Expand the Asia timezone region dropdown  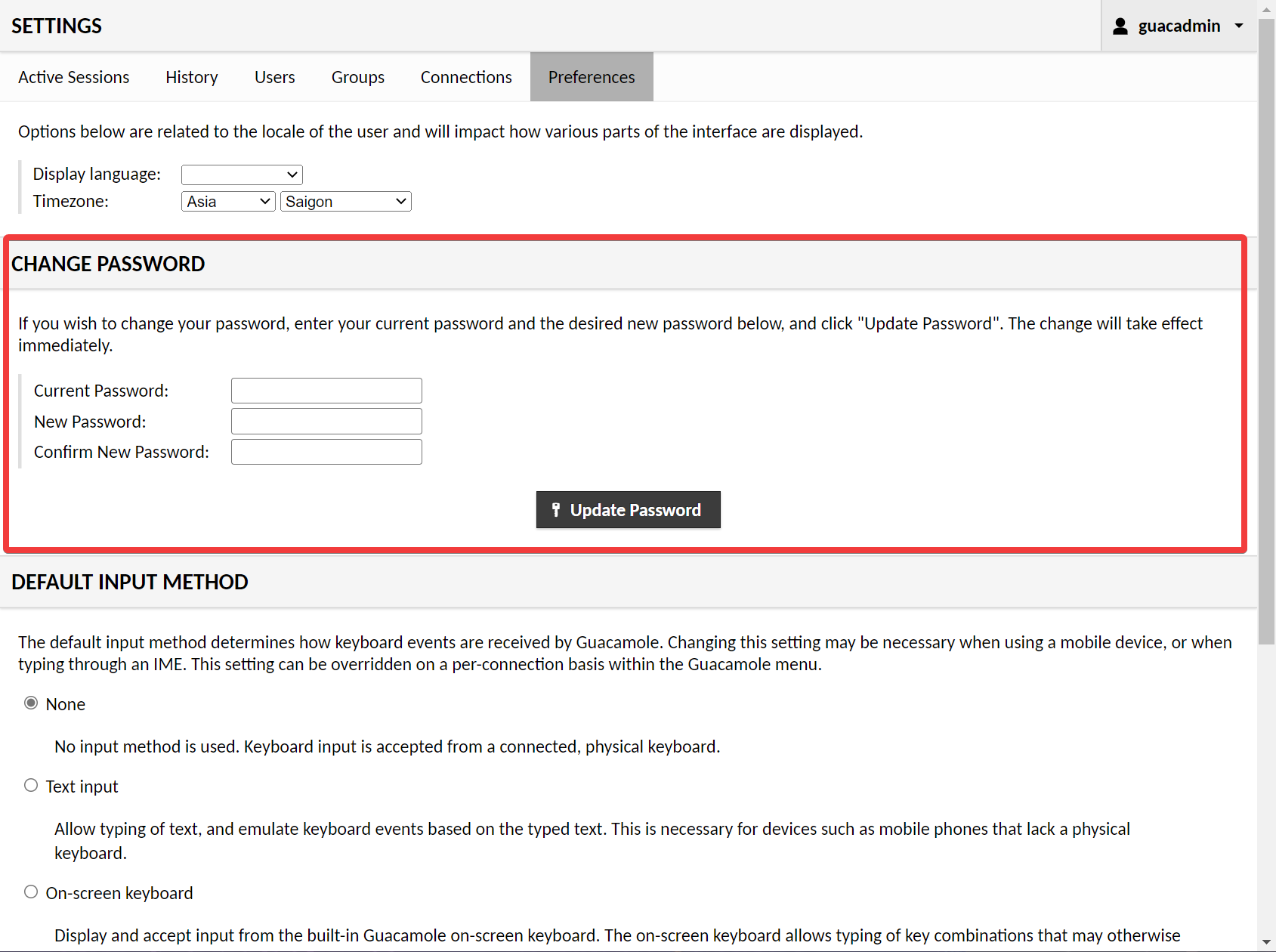228,202
